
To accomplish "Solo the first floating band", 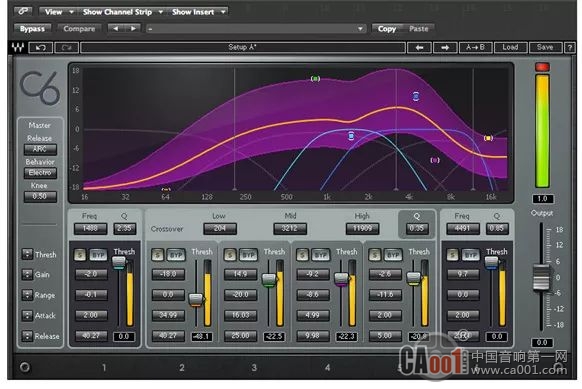I will [x=80, y=255].
